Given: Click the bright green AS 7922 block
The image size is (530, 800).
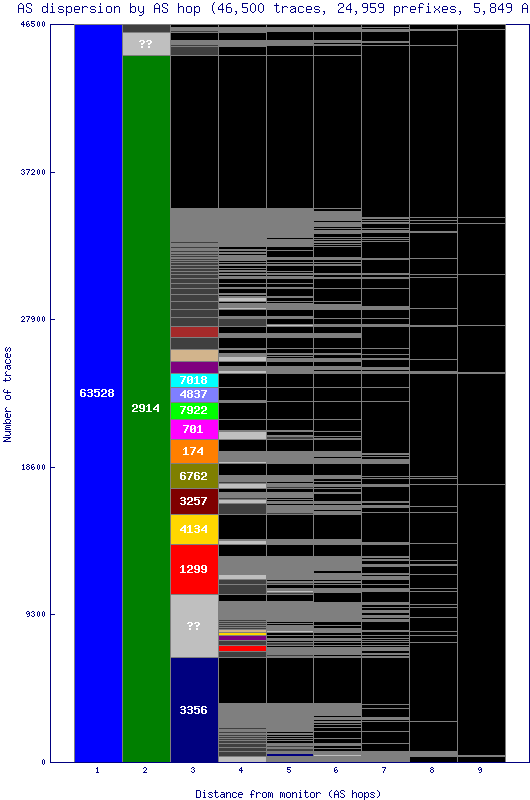Looking at the screenshot, I should coord(194,411).
